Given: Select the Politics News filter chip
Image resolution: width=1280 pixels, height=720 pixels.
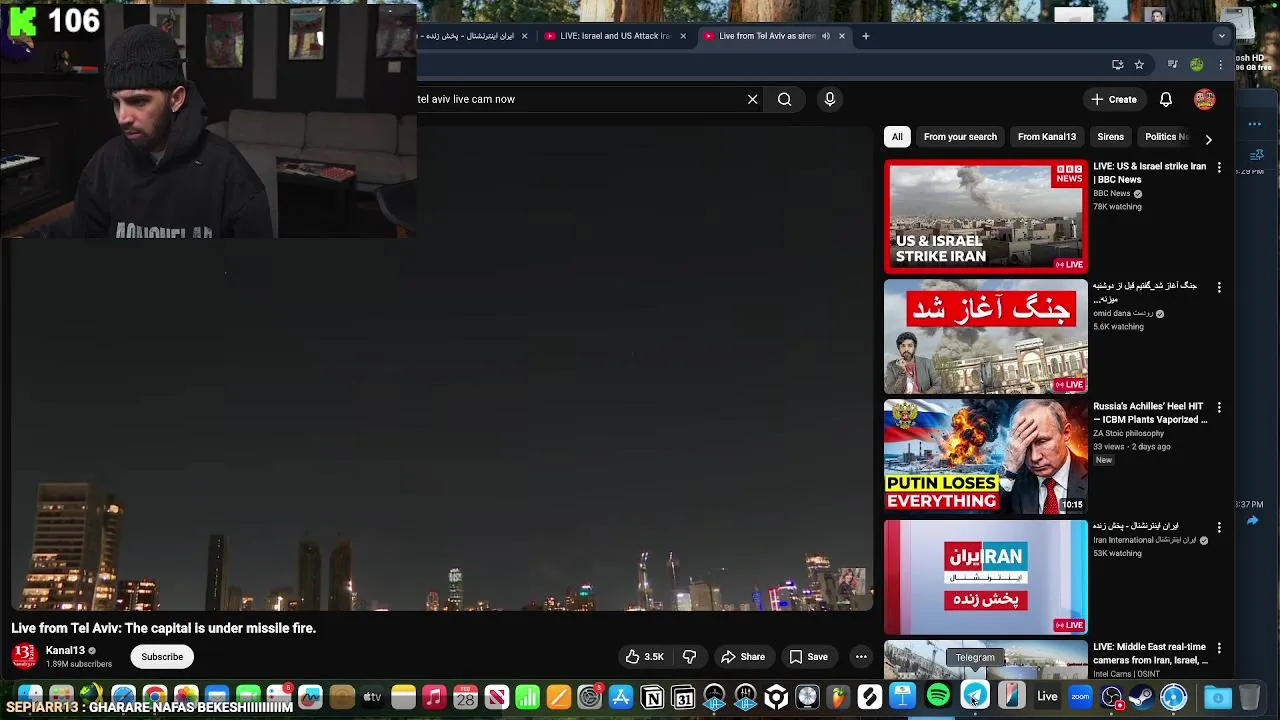Looking at the screenshot, I should click(1166, 137).
